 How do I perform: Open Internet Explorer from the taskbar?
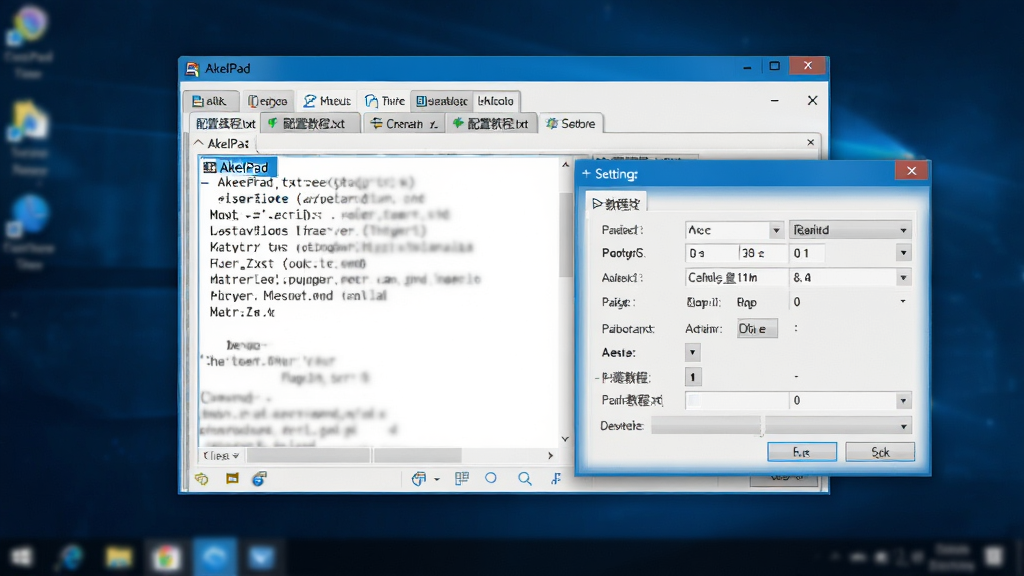(70, 557)
